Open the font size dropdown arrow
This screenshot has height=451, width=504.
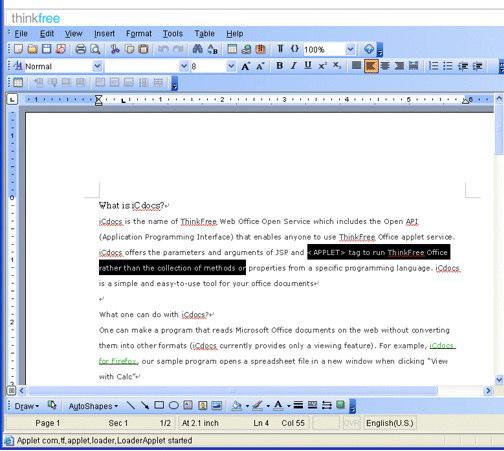[231, 66]
